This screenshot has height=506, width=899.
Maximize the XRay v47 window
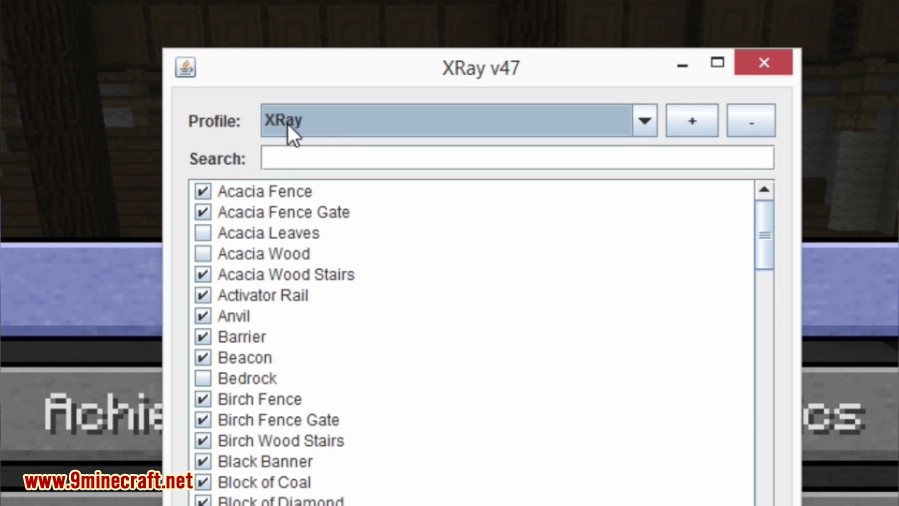[717, 63]
